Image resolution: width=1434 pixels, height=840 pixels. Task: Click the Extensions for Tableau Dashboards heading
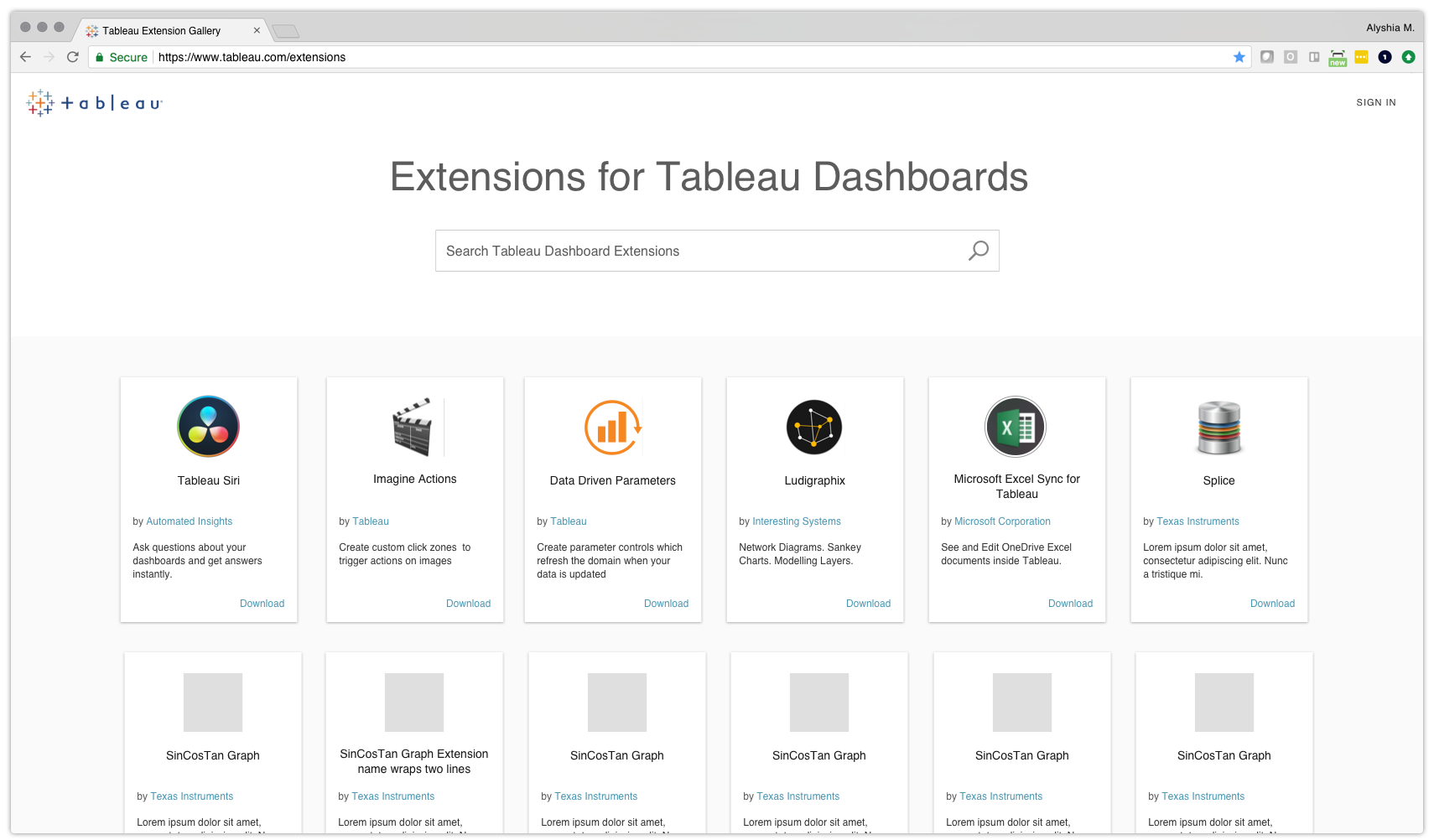tap(709, 177)
